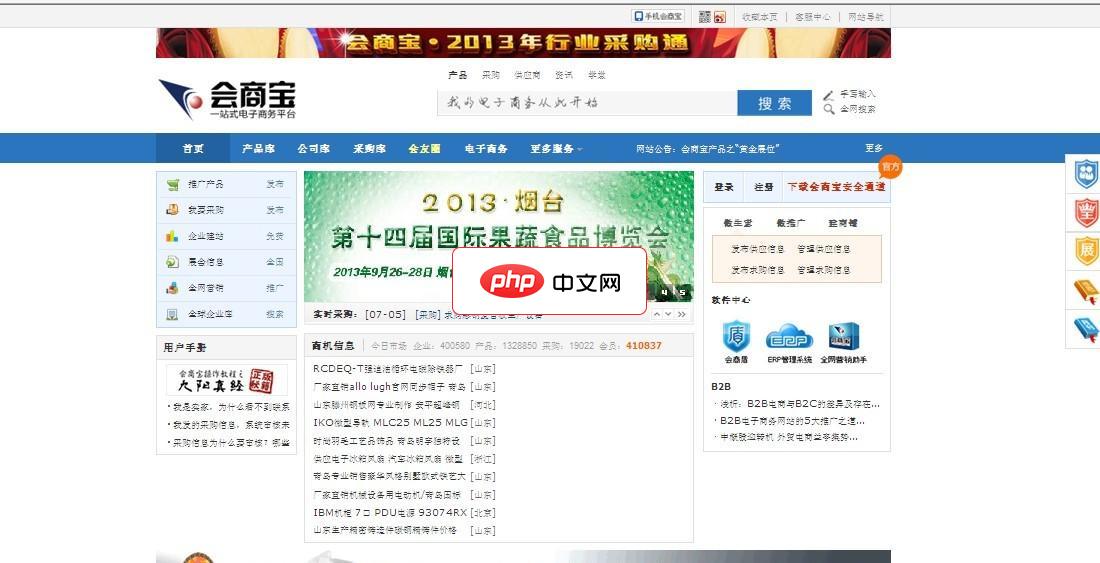This screenshot has width=1100, height=563.
Task: Click the 展会信息 green icon
Action: tap(173, 262)
